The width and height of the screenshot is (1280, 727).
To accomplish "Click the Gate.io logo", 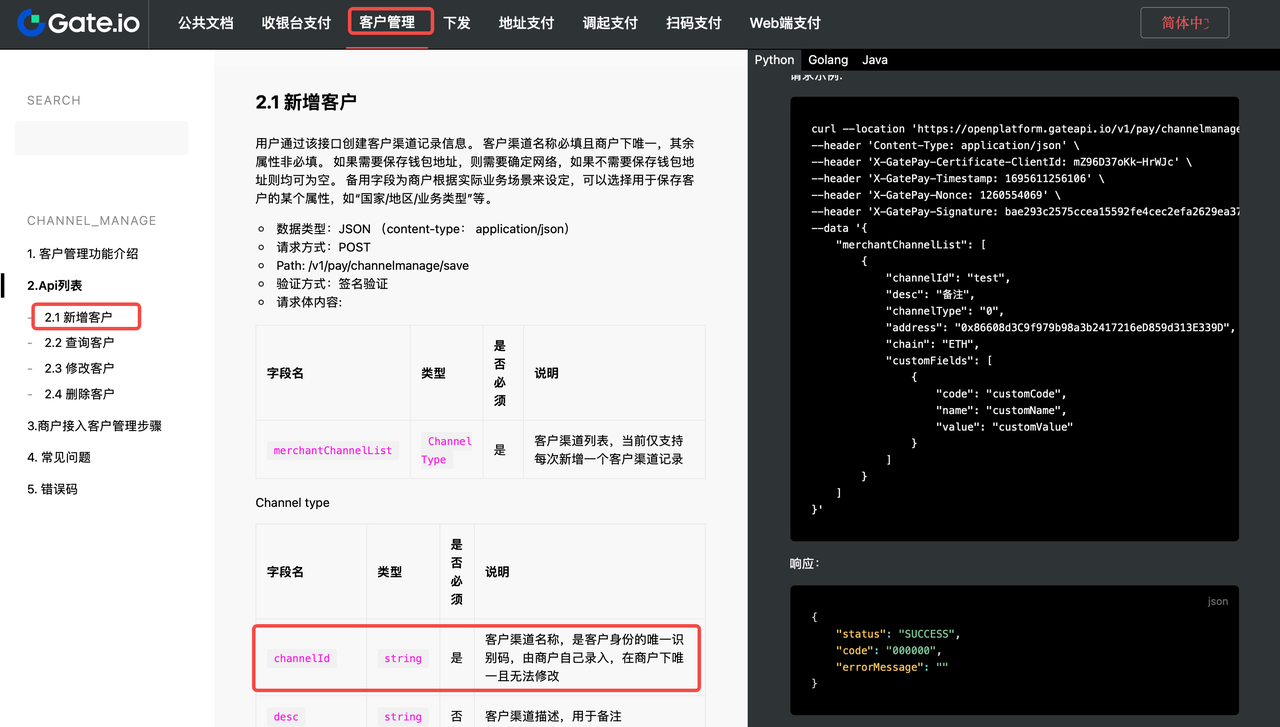I will (x=79, y=23).
